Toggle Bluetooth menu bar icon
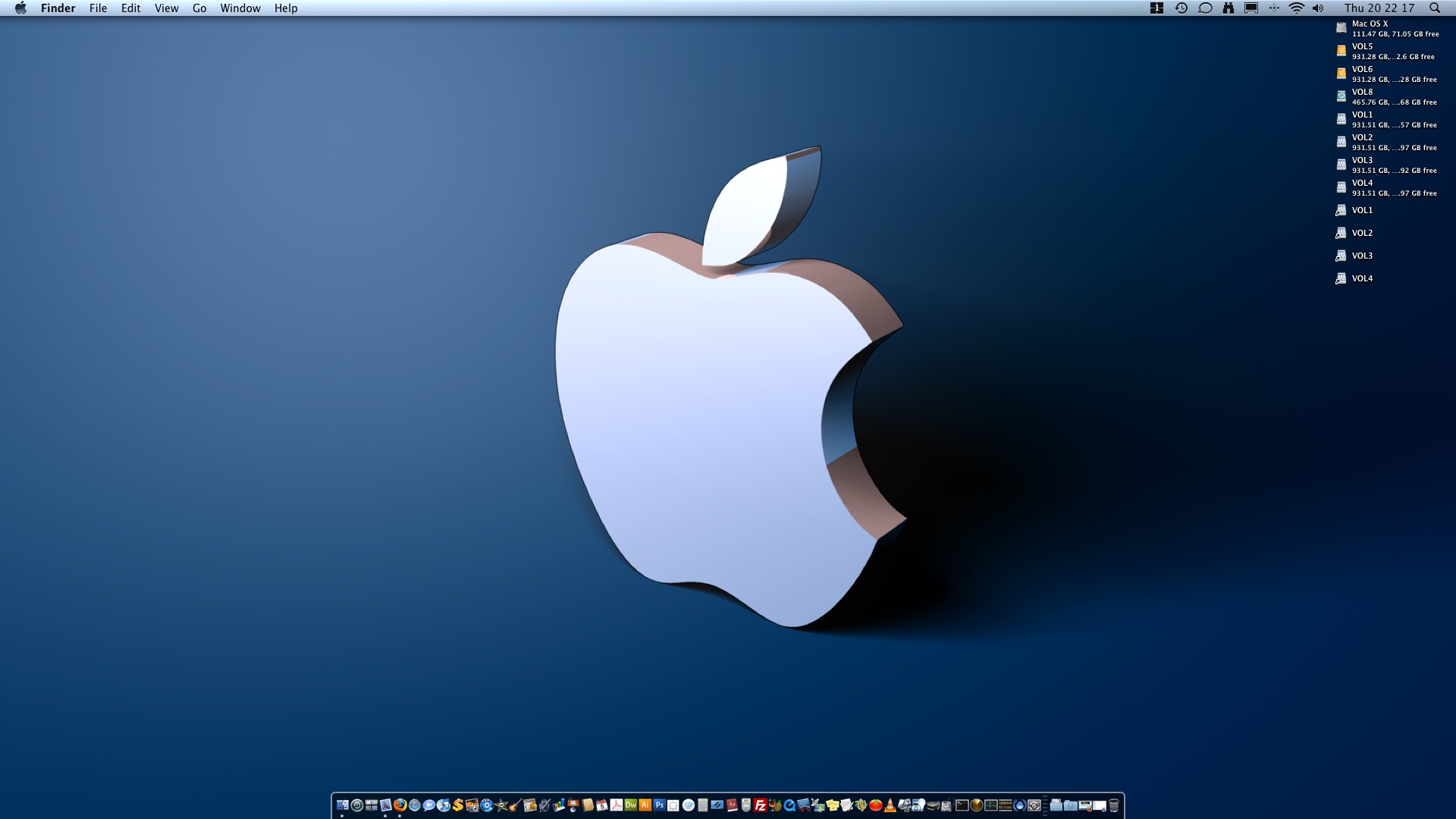Viewport: 1456px width, 819px height. pos(1274,8)
